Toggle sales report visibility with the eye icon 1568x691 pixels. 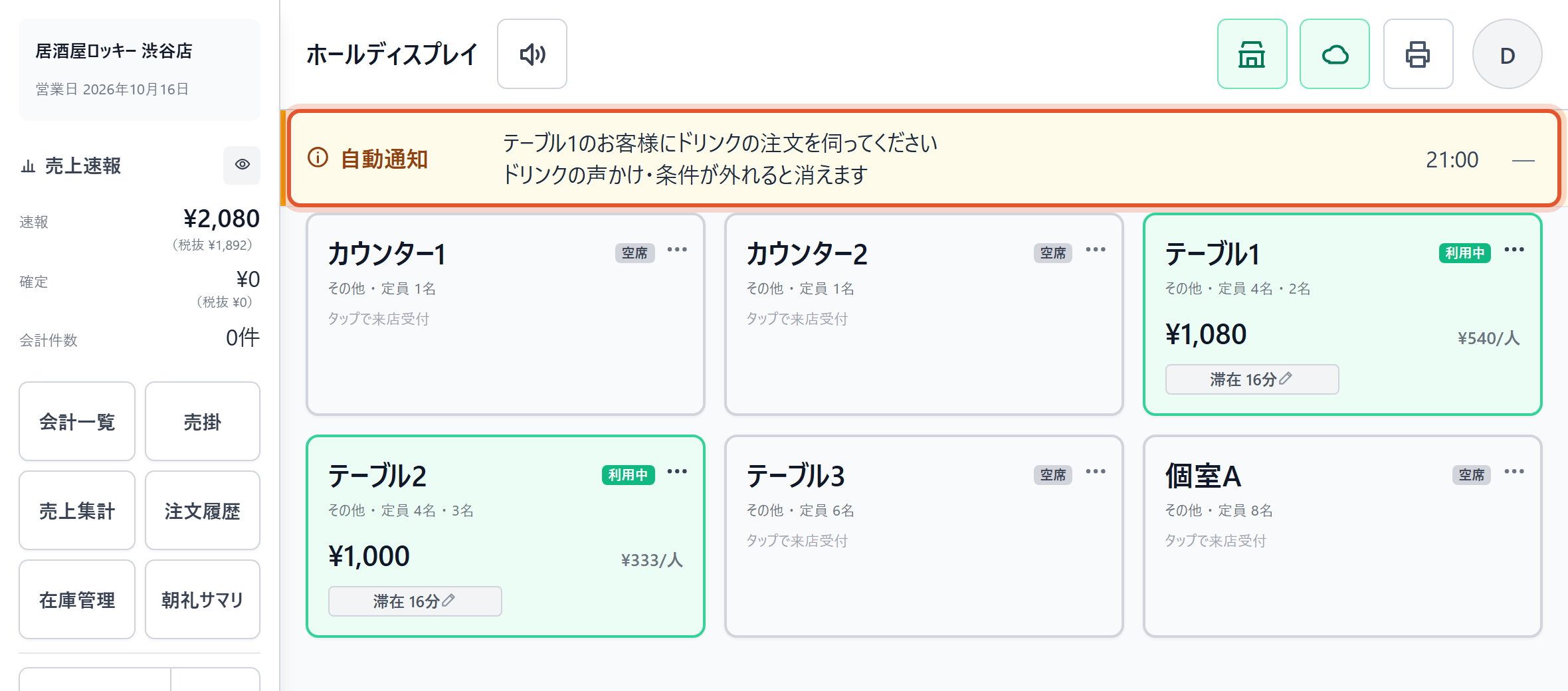tap(242, 165)
